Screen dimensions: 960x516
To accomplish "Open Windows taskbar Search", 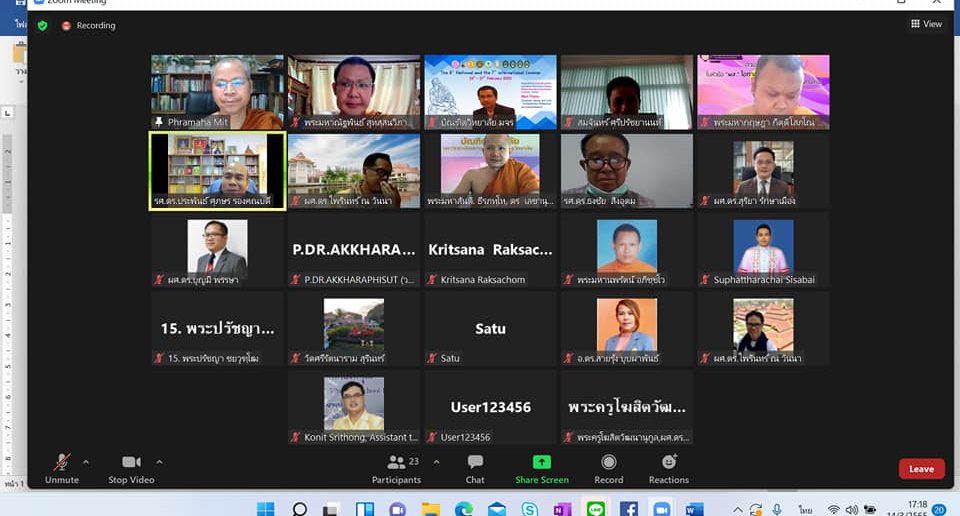I will point(299,509).
